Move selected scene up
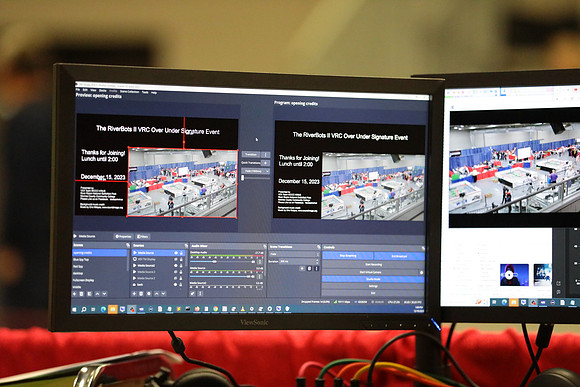The image size is (580, 387). [x=97, y=294]
